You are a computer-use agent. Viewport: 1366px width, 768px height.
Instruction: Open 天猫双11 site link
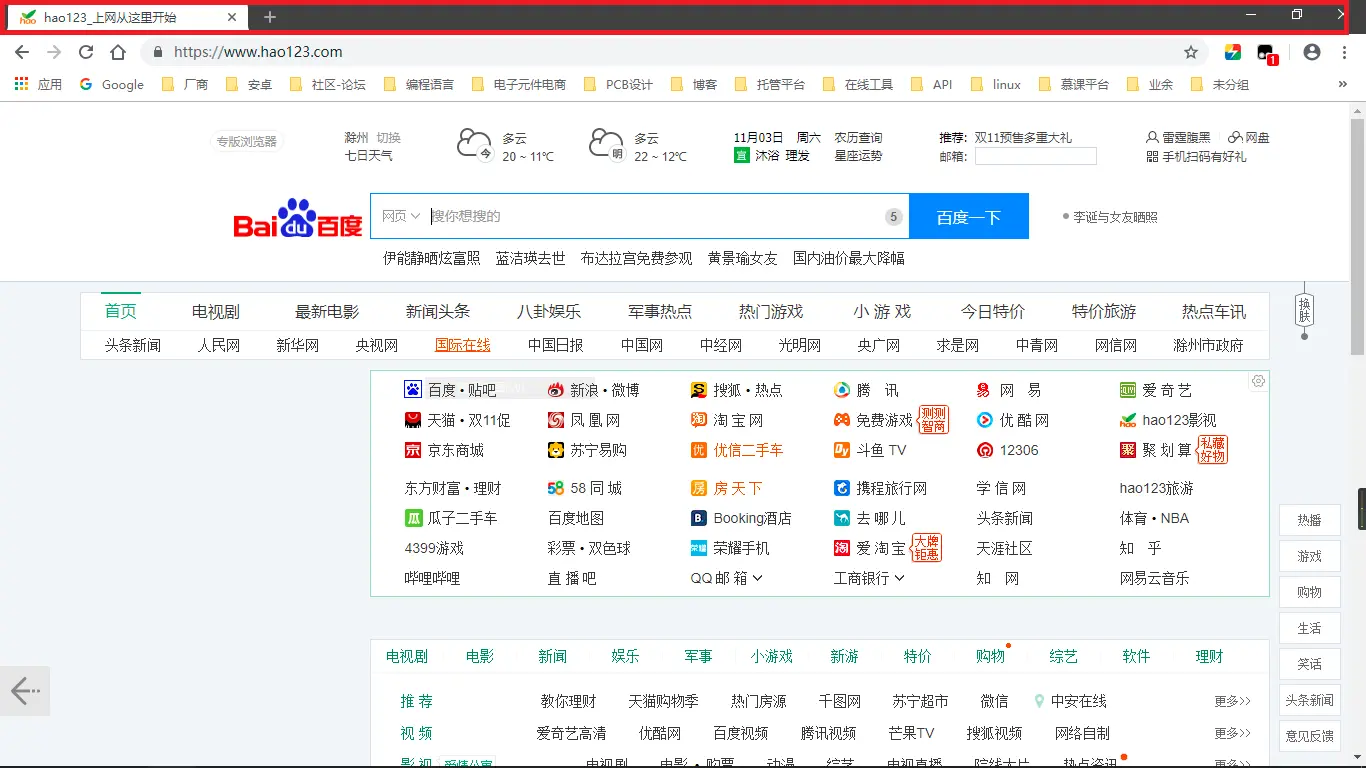pyautogui.click(x=457, y=420)
